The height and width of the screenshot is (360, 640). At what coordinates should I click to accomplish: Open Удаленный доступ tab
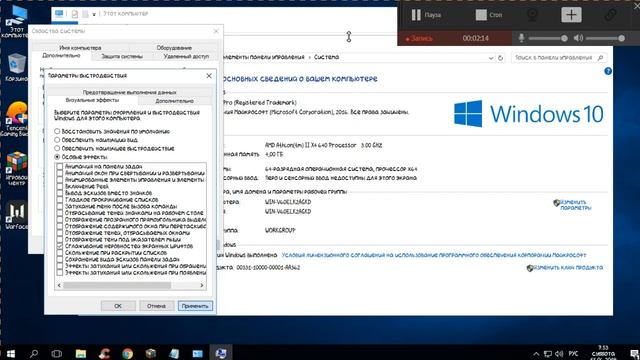pyautogui.click(x=186, y=56)
